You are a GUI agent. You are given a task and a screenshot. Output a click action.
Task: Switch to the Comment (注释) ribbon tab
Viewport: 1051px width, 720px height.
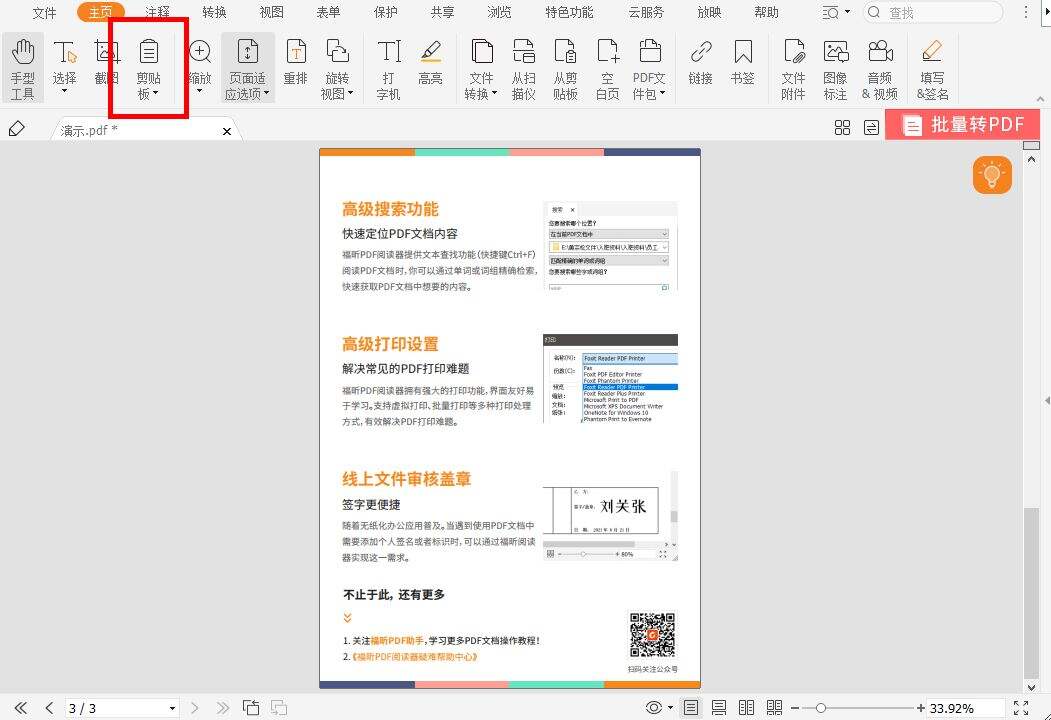tap(157, 13)
